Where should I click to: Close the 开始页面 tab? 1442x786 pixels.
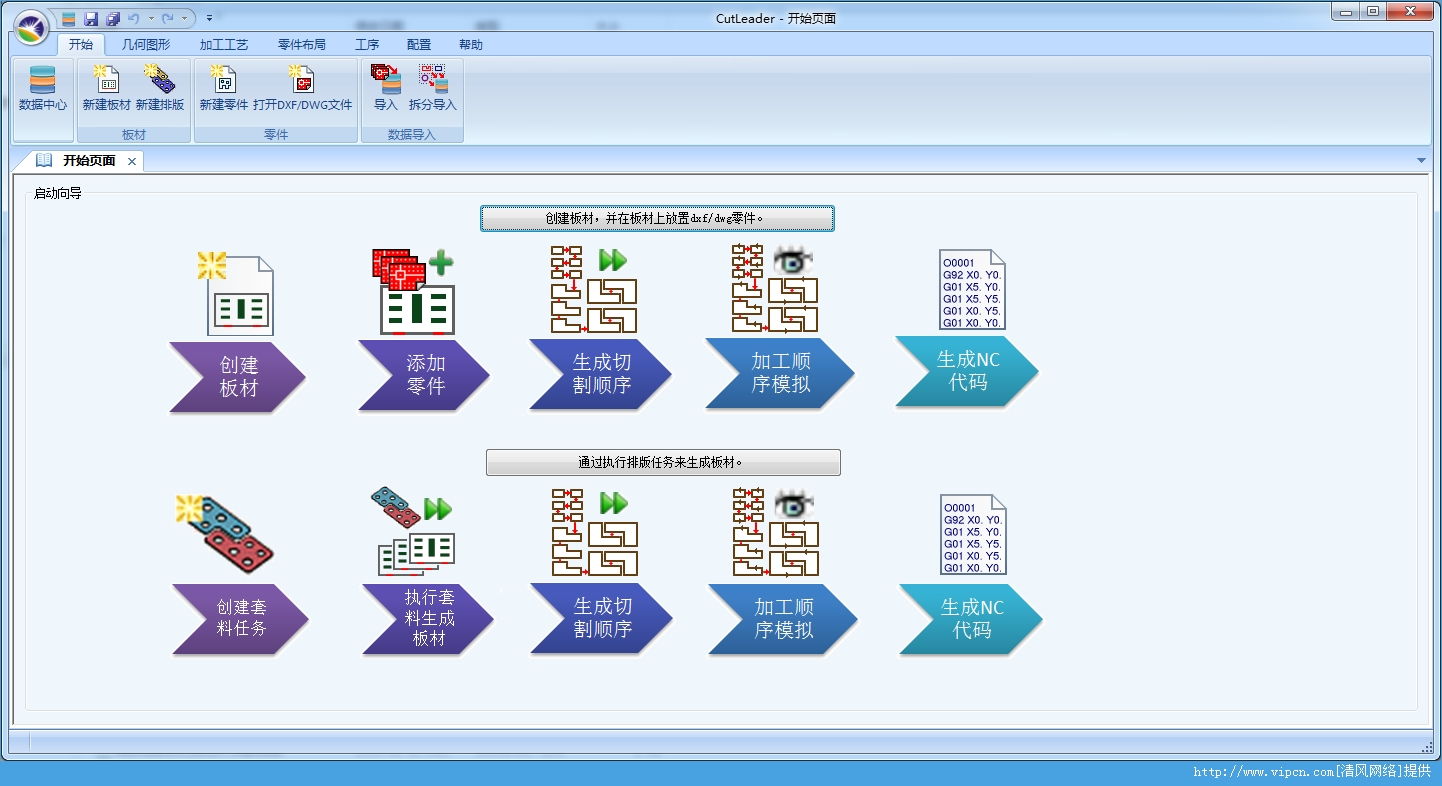coord(133,160)
